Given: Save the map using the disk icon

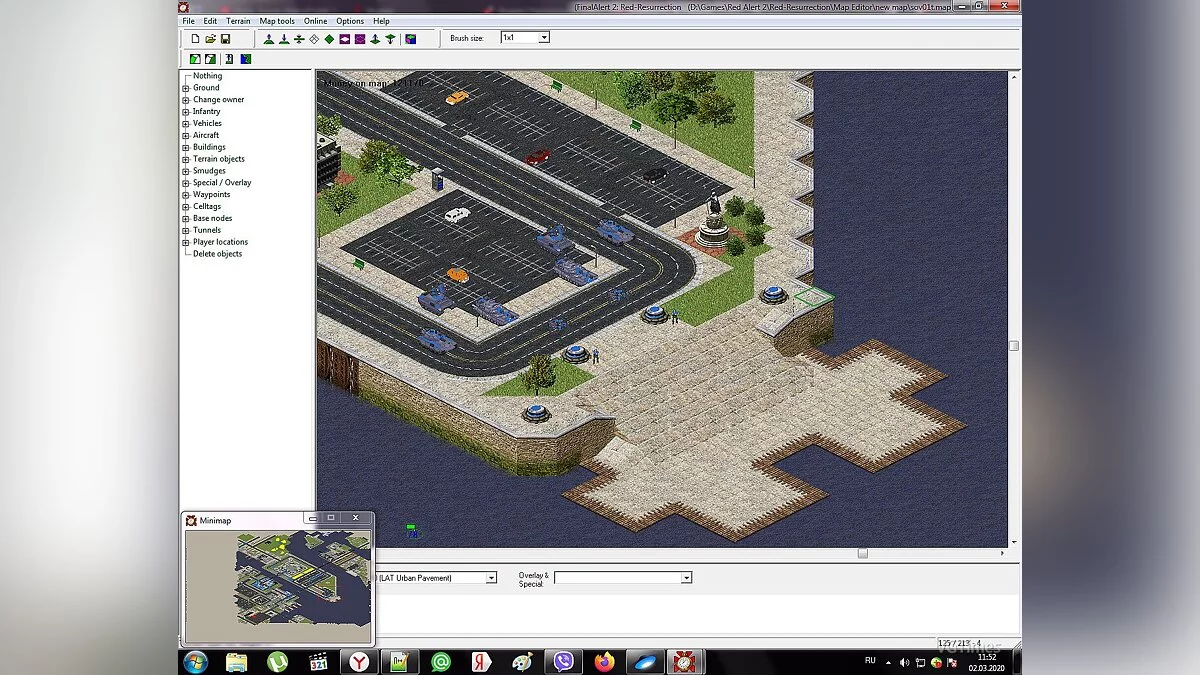Looking at the screenshot, I should pyautogui.click(x=224, y=37).
